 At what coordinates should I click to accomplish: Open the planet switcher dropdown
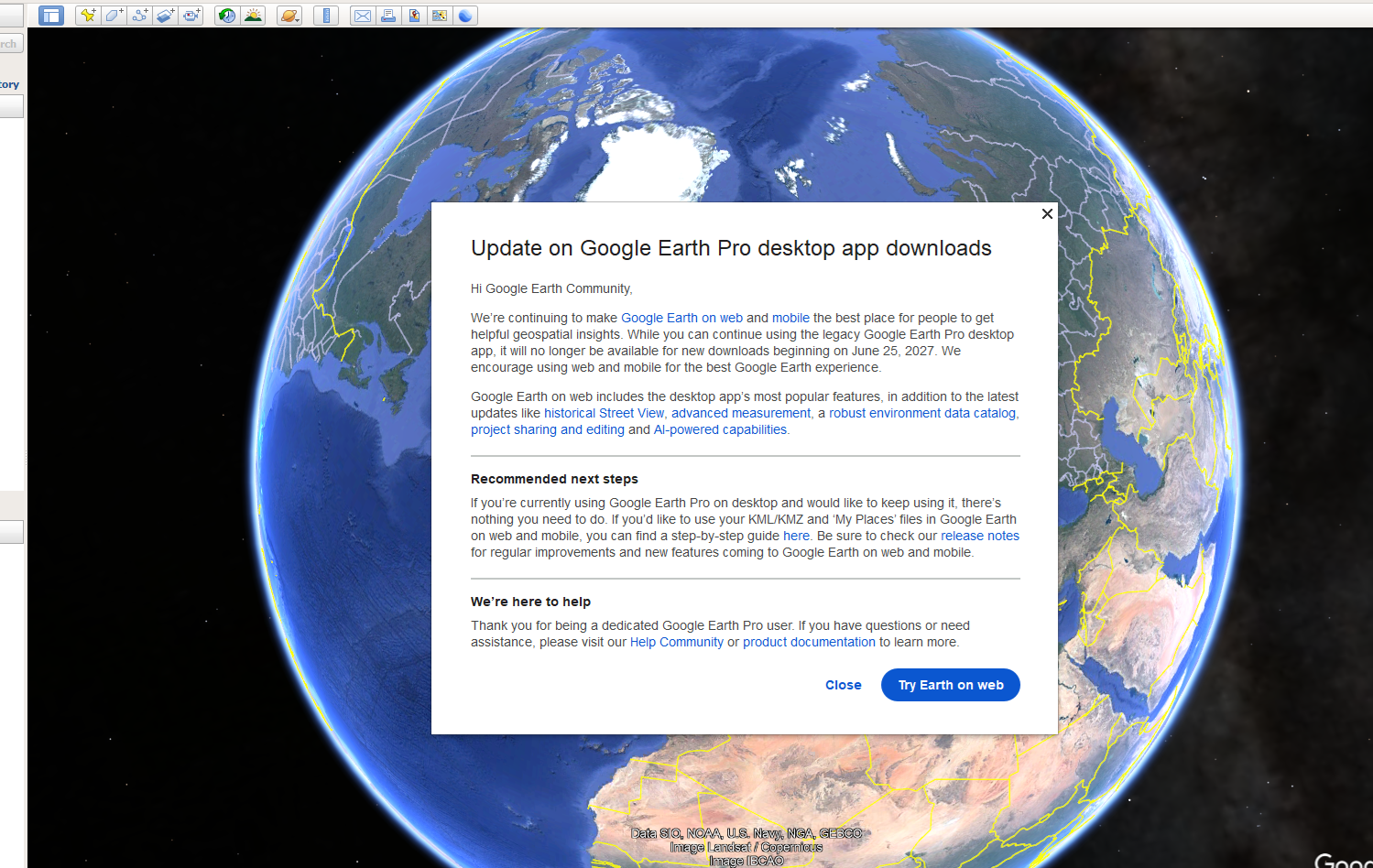289,16
